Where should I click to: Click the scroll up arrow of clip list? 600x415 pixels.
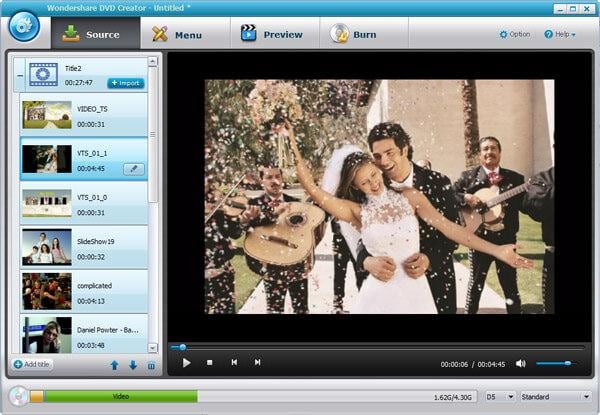pyautogui.click(x=152, y=61)
